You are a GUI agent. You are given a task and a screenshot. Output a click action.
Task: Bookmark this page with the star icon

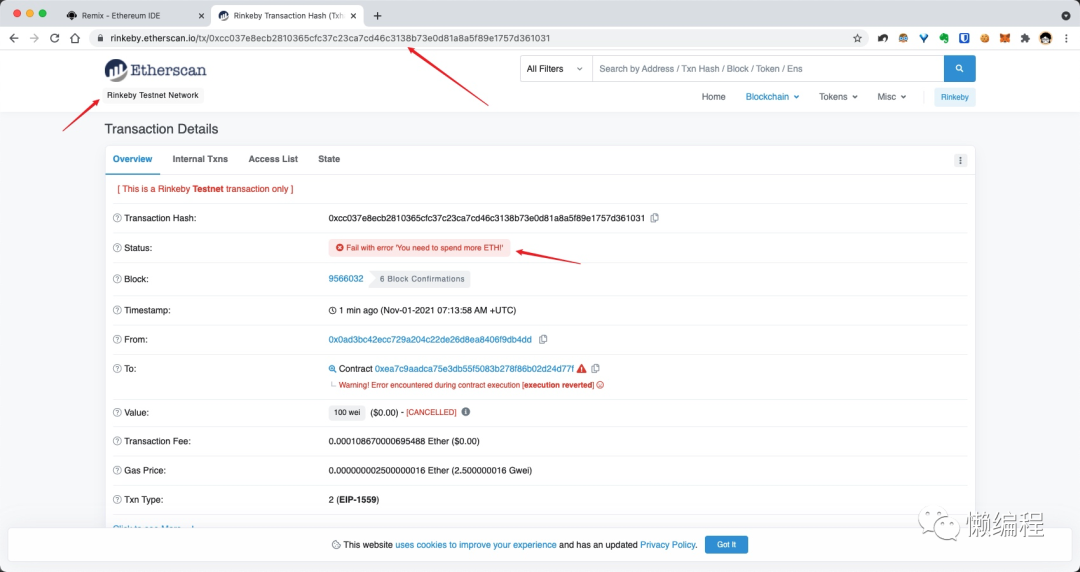[x=858, y=39]
